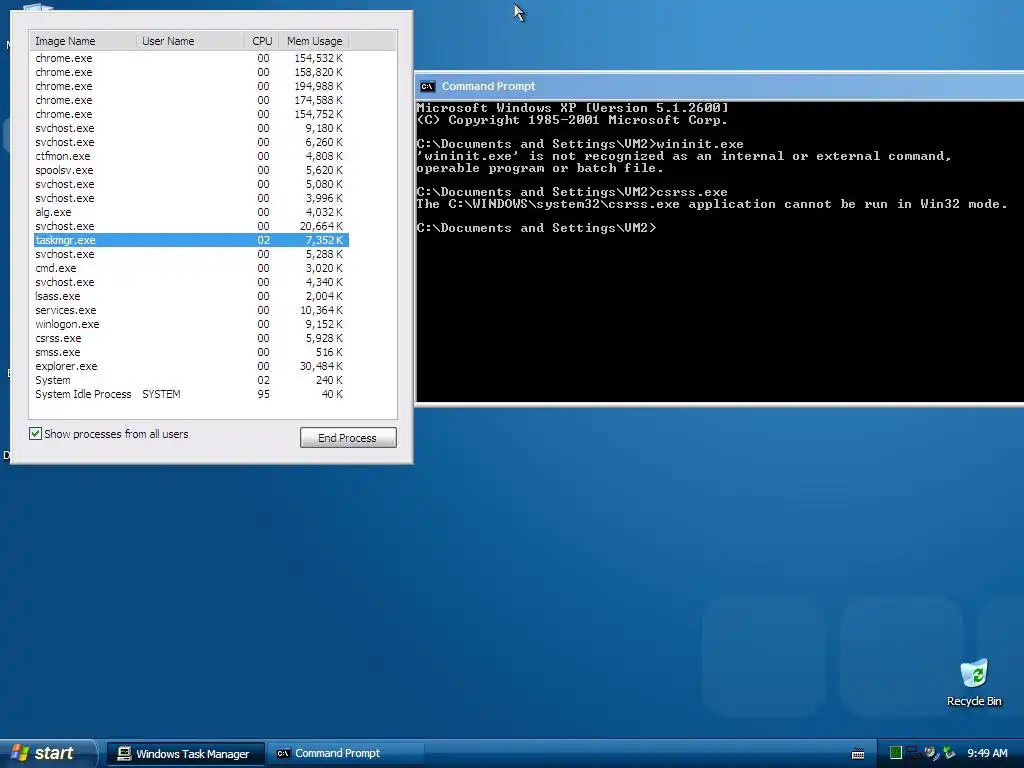The image size is (1024, 768).
Task: Click the language bar keyboard icon
Action: point(858,754)
